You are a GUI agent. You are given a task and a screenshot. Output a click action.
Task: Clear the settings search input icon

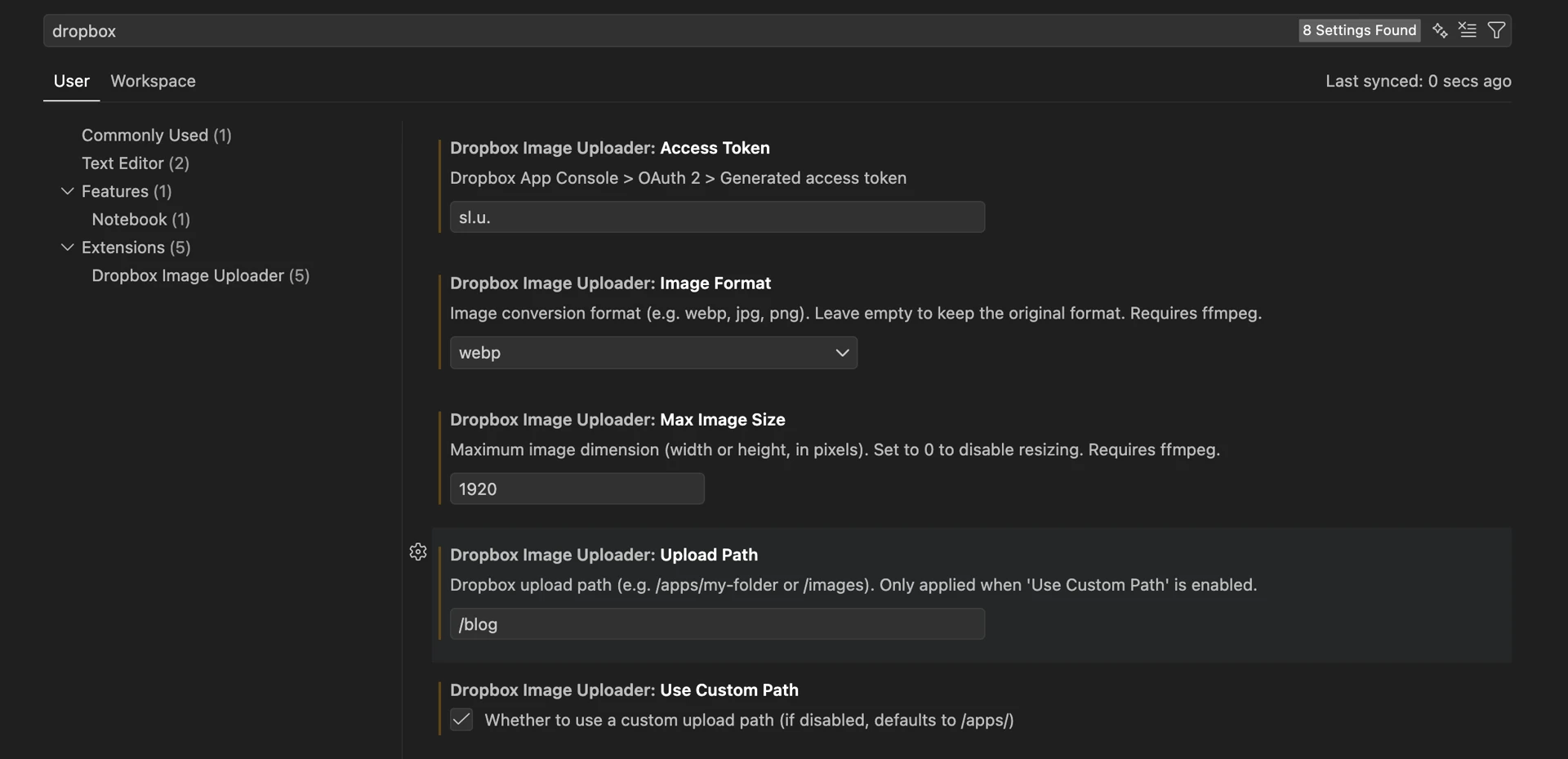pyautogui.click(x=1468, y=30)
